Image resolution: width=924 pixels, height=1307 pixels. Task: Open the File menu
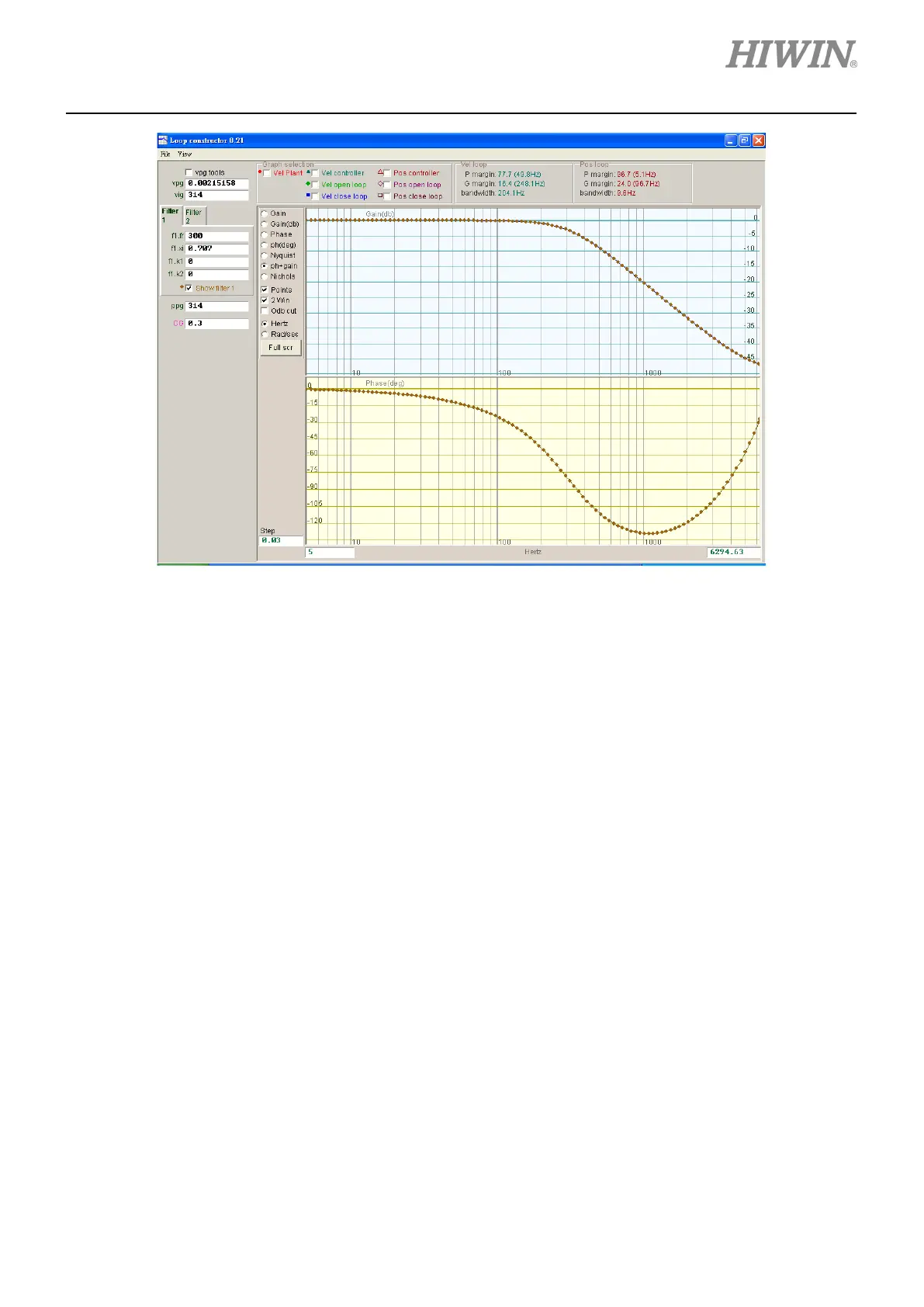(165, 154)
